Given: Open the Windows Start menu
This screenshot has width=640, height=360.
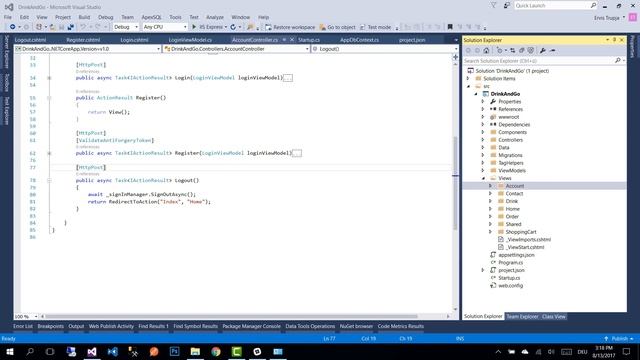Looking at the screenshot, I should coord(9,351).
